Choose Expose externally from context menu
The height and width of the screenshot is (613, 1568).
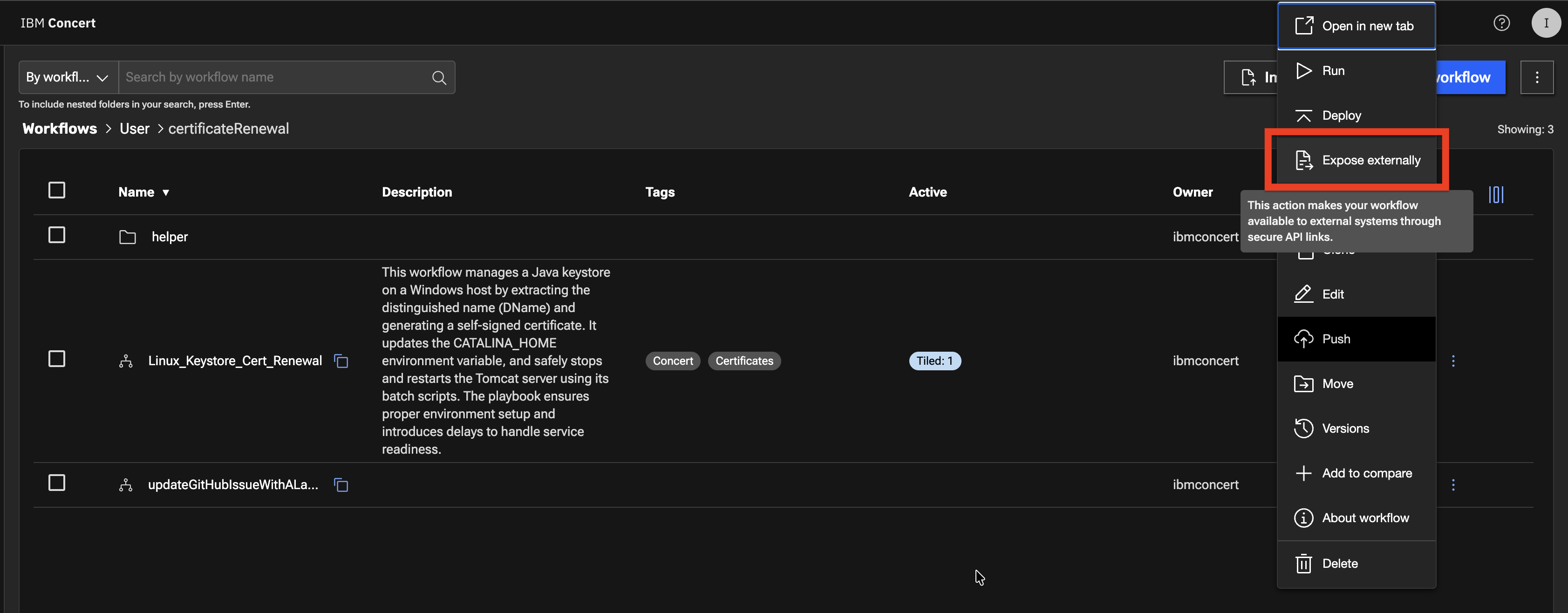tap(1370, 160)
